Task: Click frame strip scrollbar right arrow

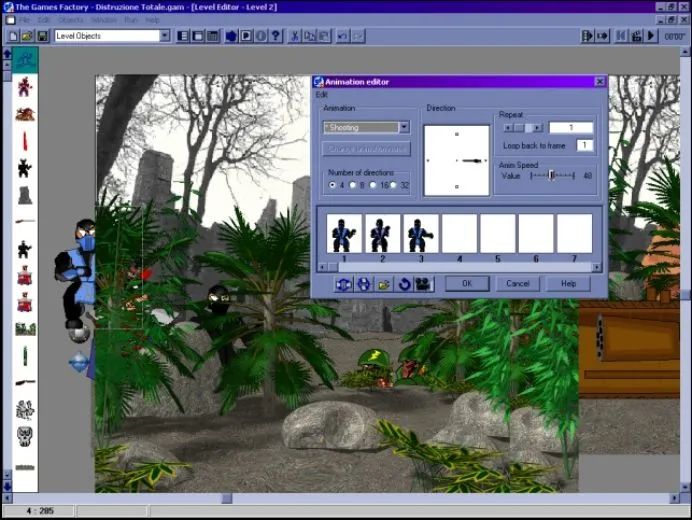Action: 597,267
